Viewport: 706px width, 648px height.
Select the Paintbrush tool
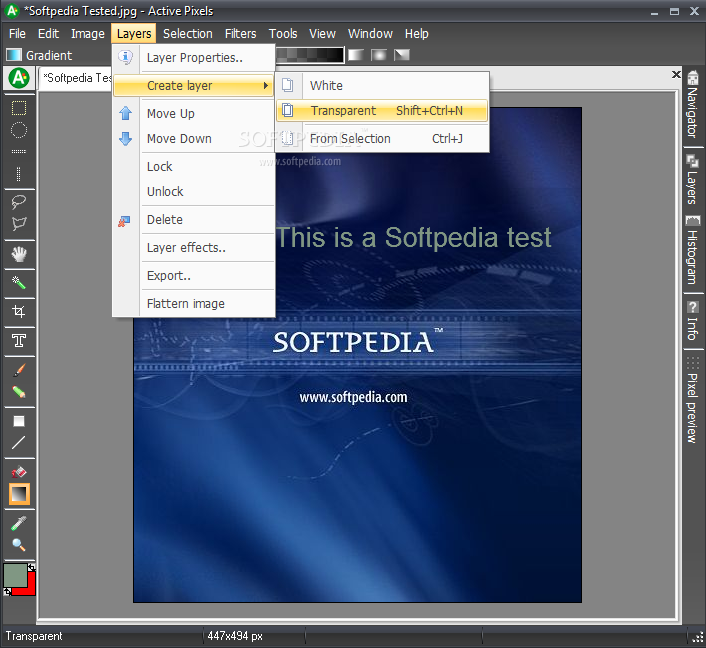pyautogui.click(x=19, y=370)
